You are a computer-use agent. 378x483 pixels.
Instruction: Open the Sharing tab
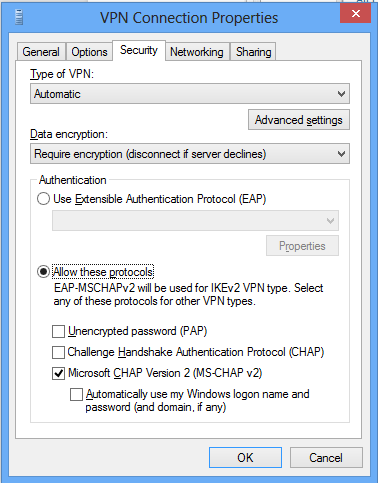[253, 52]
